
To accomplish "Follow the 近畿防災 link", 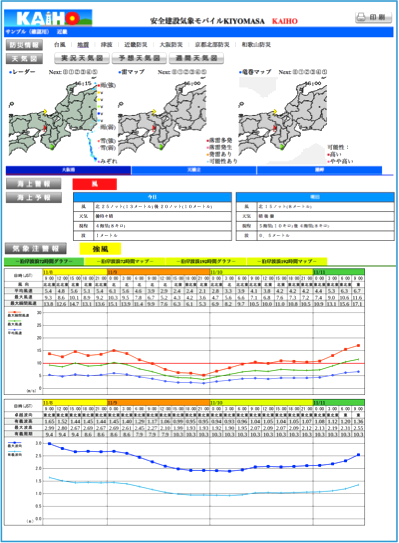I will [136, 45].
